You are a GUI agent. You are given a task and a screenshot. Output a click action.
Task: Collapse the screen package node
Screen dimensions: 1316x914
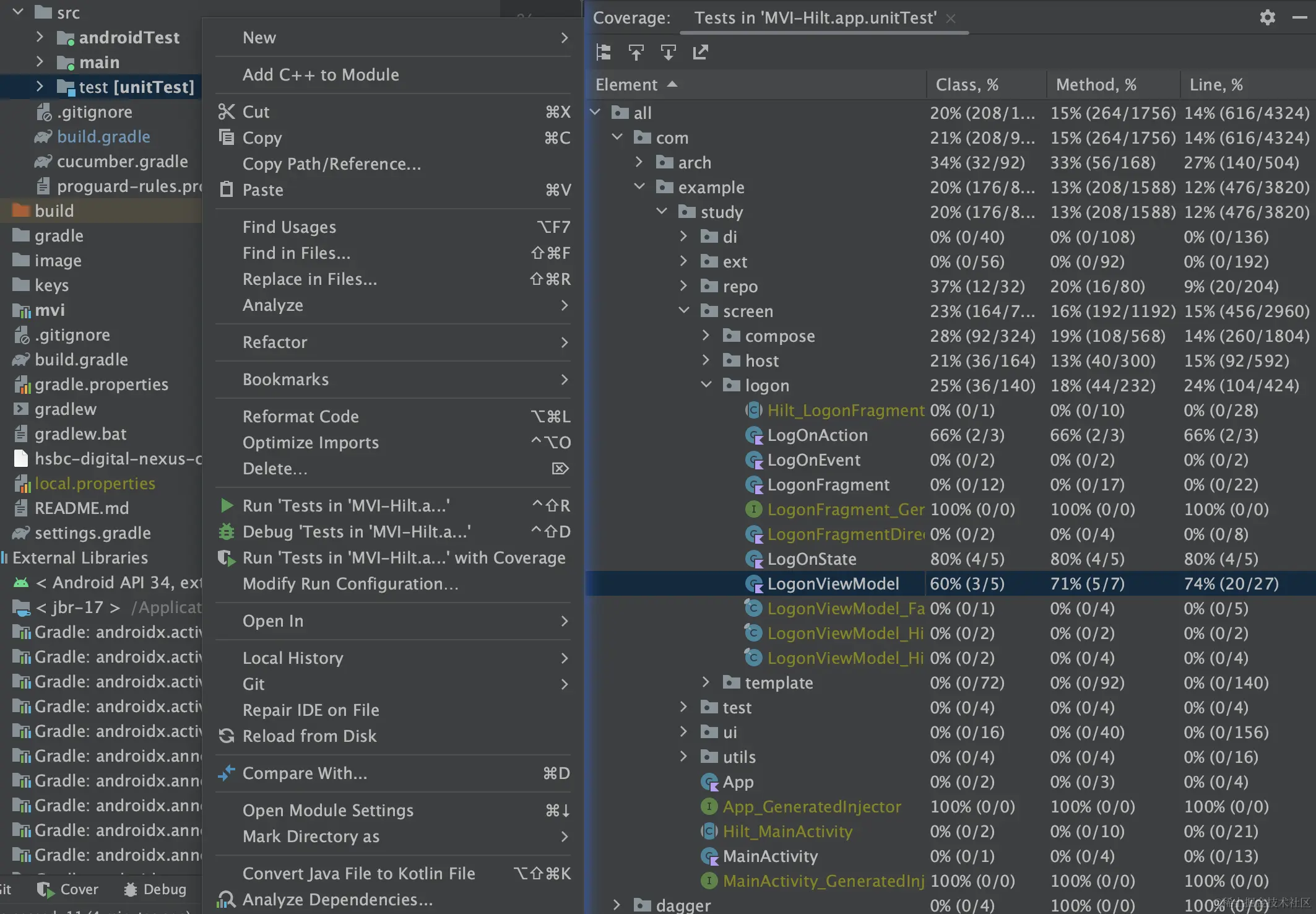[x=684, y=311]
